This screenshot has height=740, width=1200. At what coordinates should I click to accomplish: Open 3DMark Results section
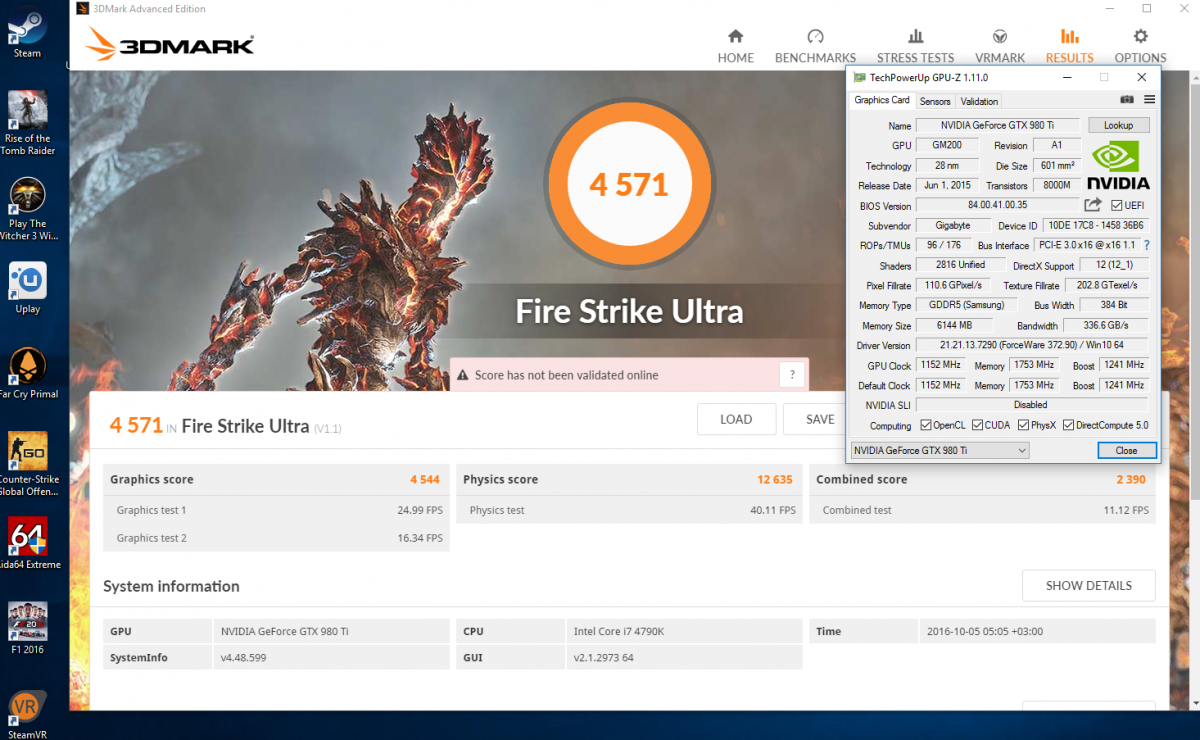click(x=1069, y=46)
